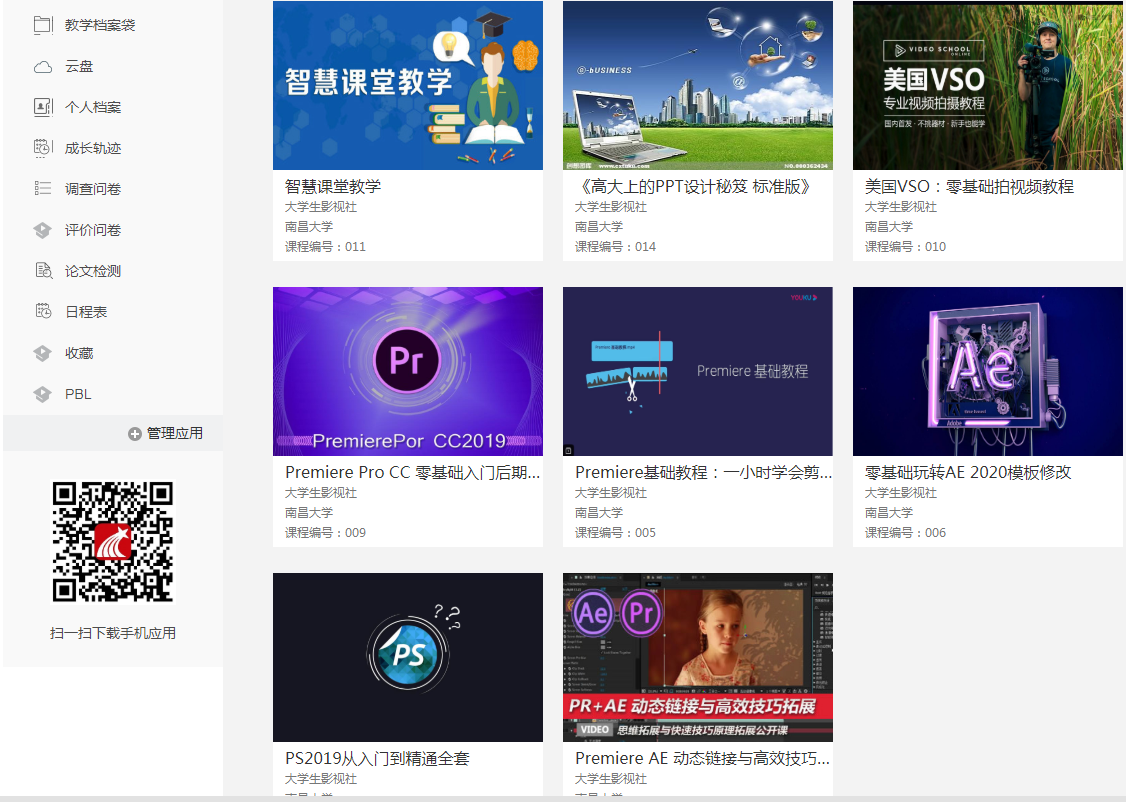Open the PBL sidebar item
The width and height of the screenshot is (1126, 802).
78,394
